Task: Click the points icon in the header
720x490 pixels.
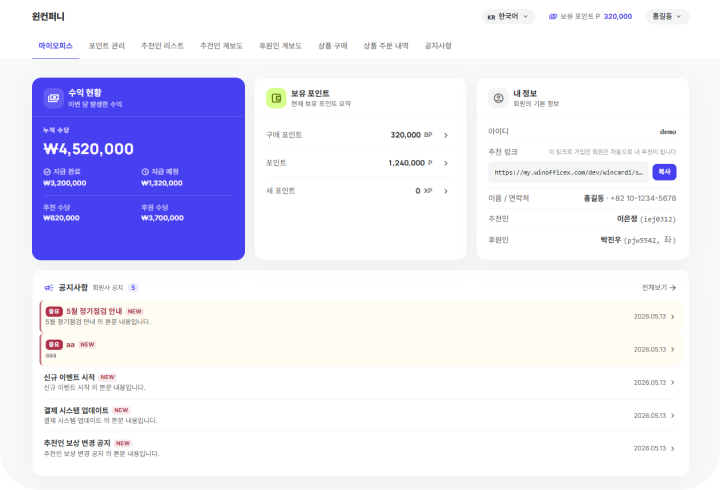Action: [x=553, y=17]
